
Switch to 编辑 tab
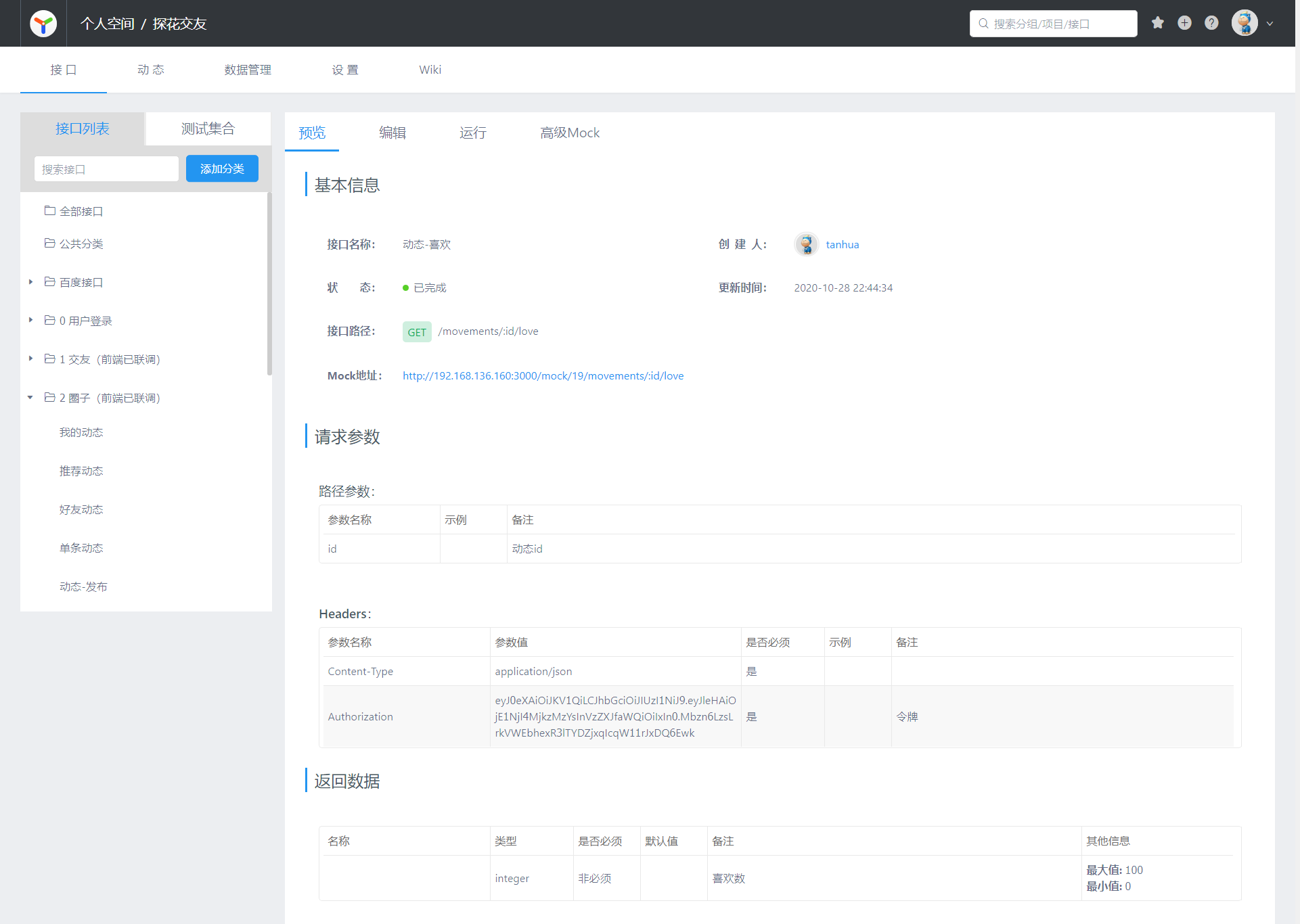[x=393, y=133]
